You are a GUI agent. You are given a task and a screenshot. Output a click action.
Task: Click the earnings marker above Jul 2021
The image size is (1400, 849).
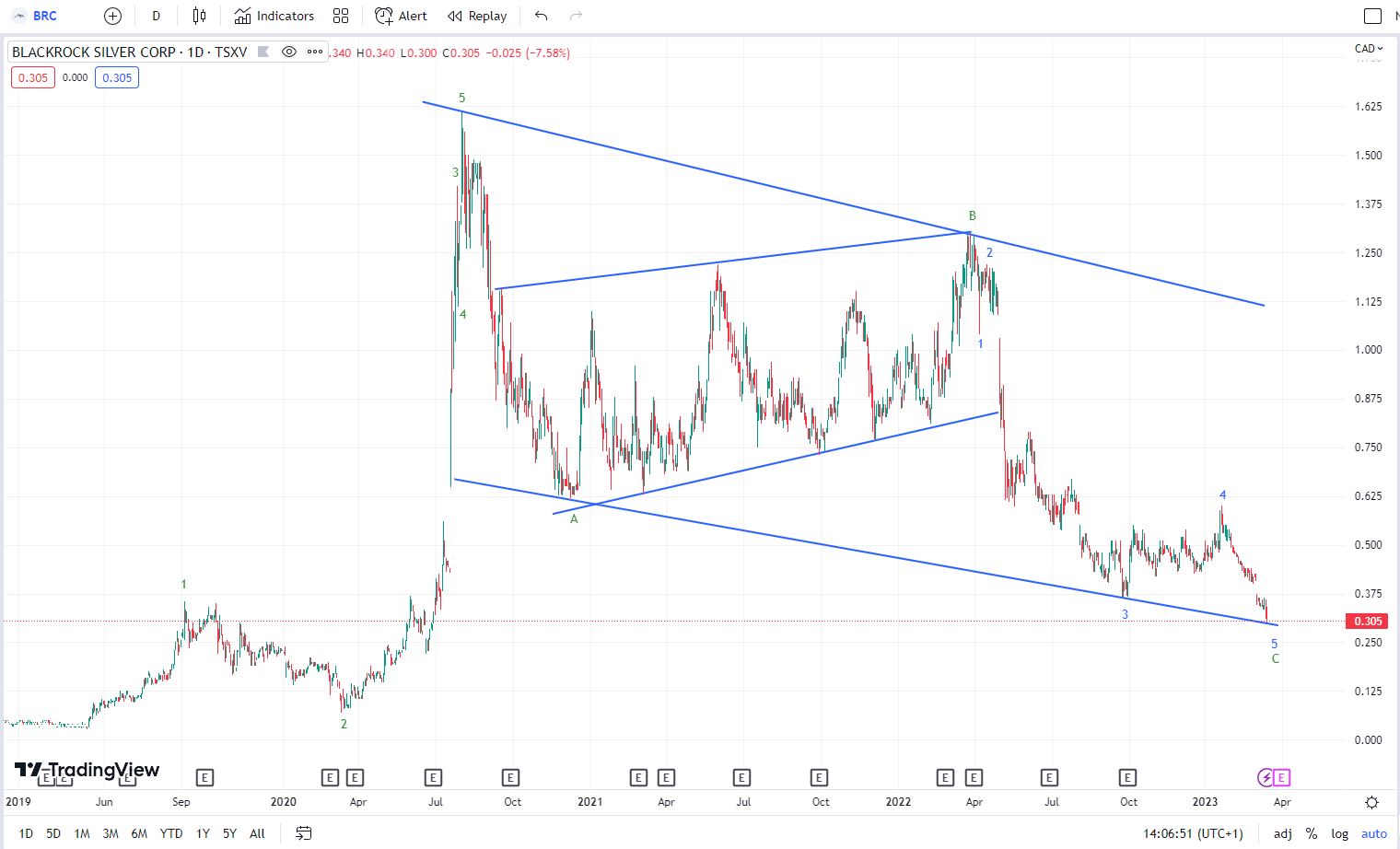point(741,777)
